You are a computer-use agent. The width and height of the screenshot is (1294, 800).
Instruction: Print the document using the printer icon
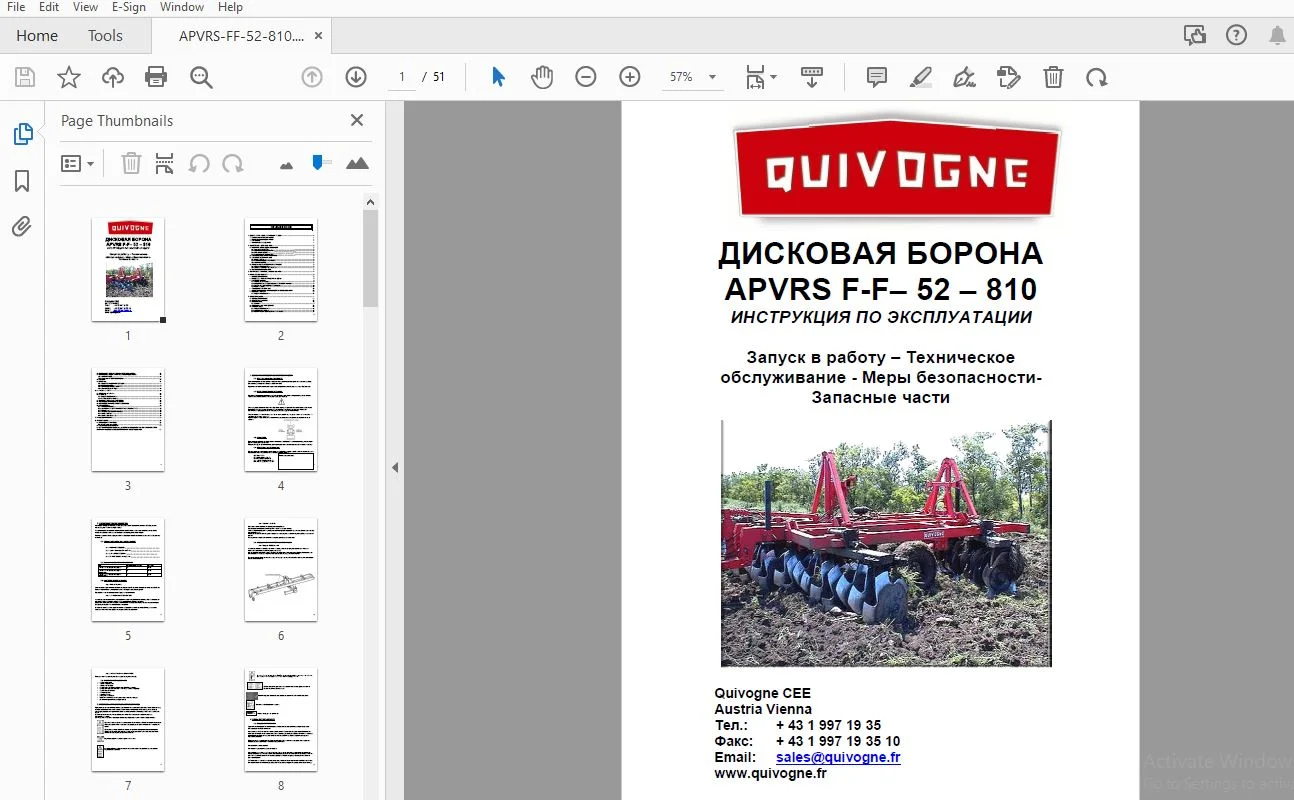pos(156,77)
